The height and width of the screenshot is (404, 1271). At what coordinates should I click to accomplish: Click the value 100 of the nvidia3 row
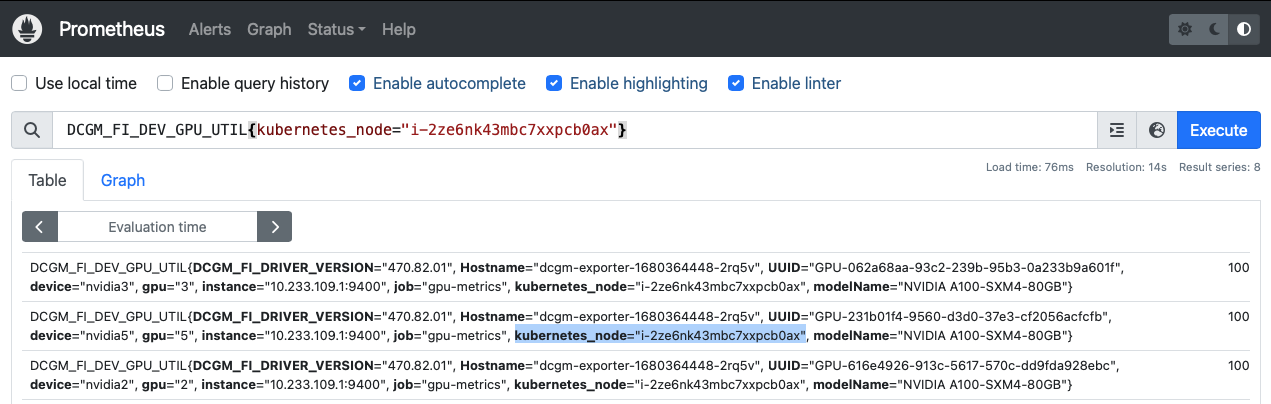[1238, 267]
